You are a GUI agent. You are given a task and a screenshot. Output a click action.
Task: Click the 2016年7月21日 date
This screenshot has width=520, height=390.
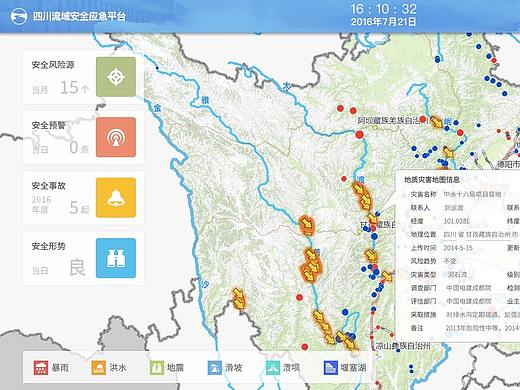383,22
